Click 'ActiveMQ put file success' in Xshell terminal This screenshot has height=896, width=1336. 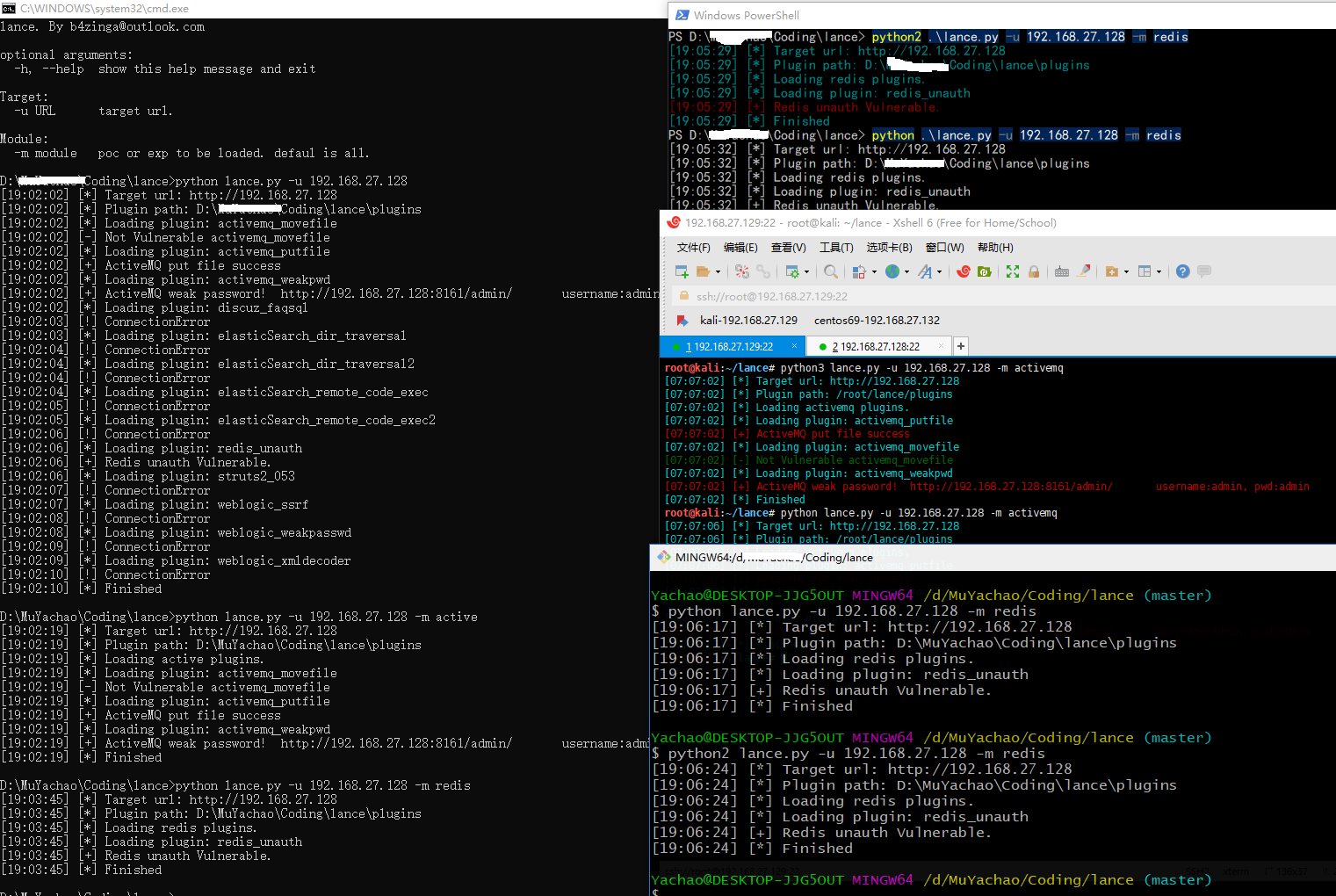tap(833, 434)
